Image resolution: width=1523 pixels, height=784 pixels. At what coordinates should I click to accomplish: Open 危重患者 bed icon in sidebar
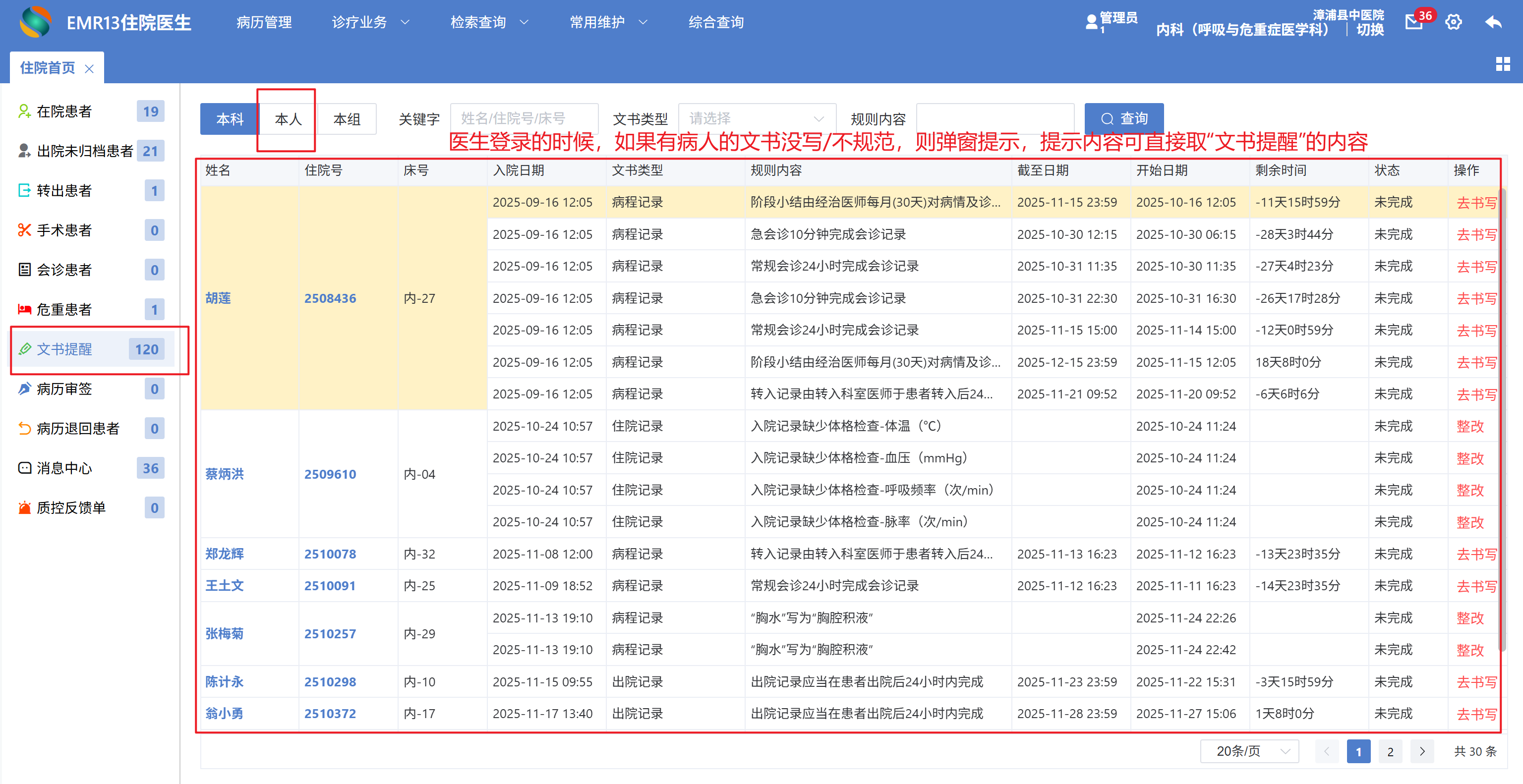[x=24, y=310]
